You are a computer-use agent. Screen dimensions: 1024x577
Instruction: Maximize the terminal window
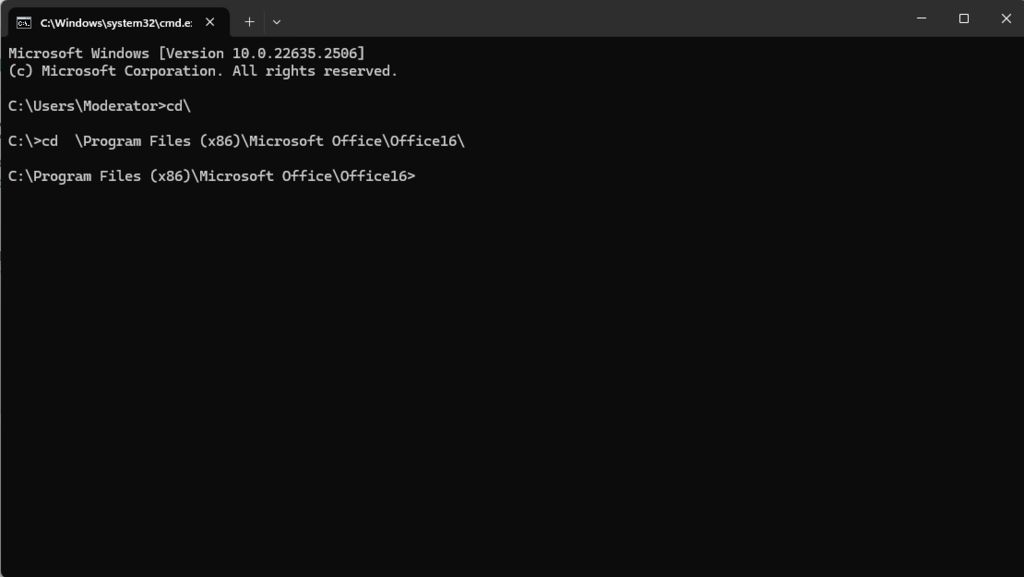[964, 18]
